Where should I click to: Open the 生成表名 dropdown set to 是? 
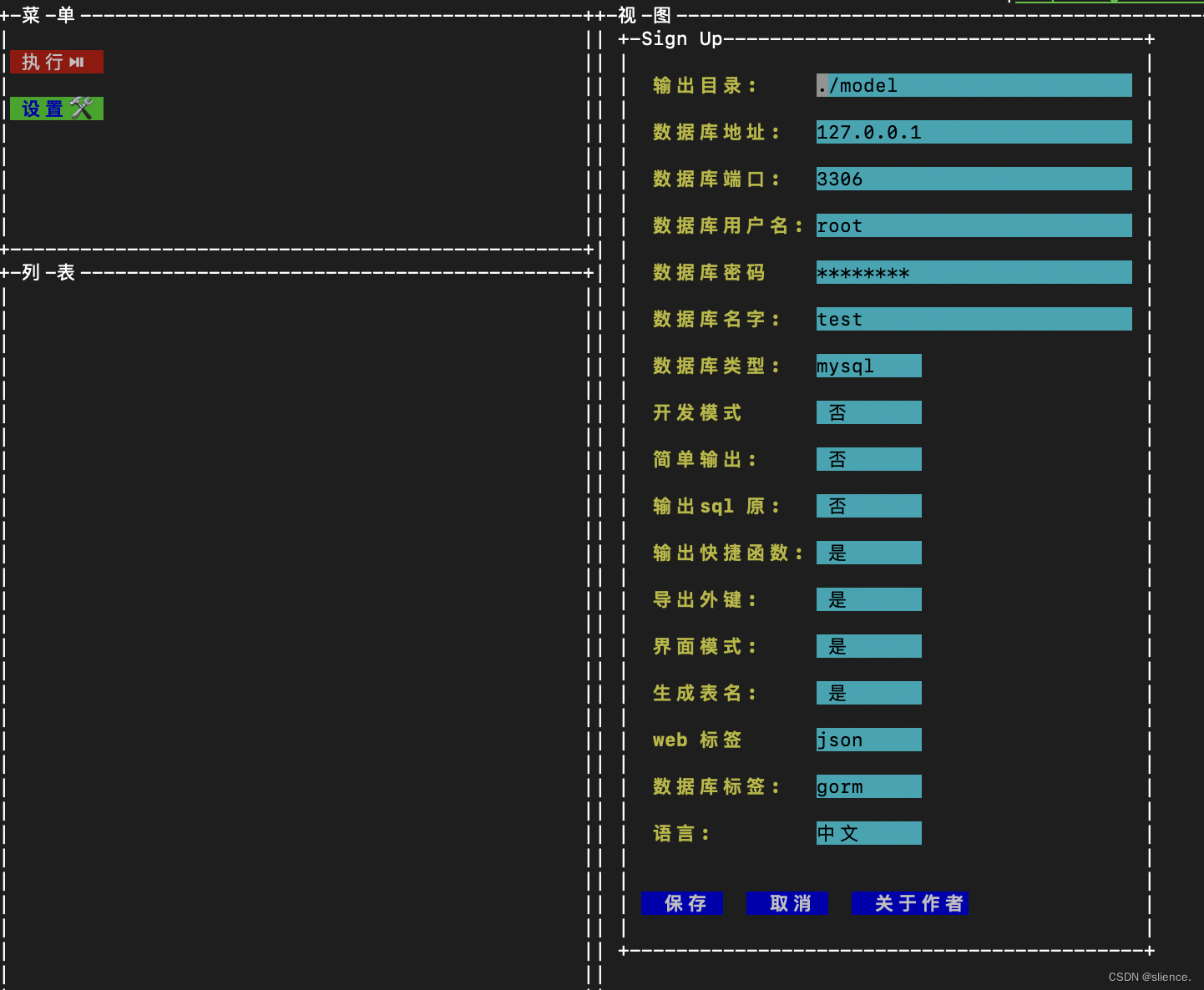(x=868, y=693)
